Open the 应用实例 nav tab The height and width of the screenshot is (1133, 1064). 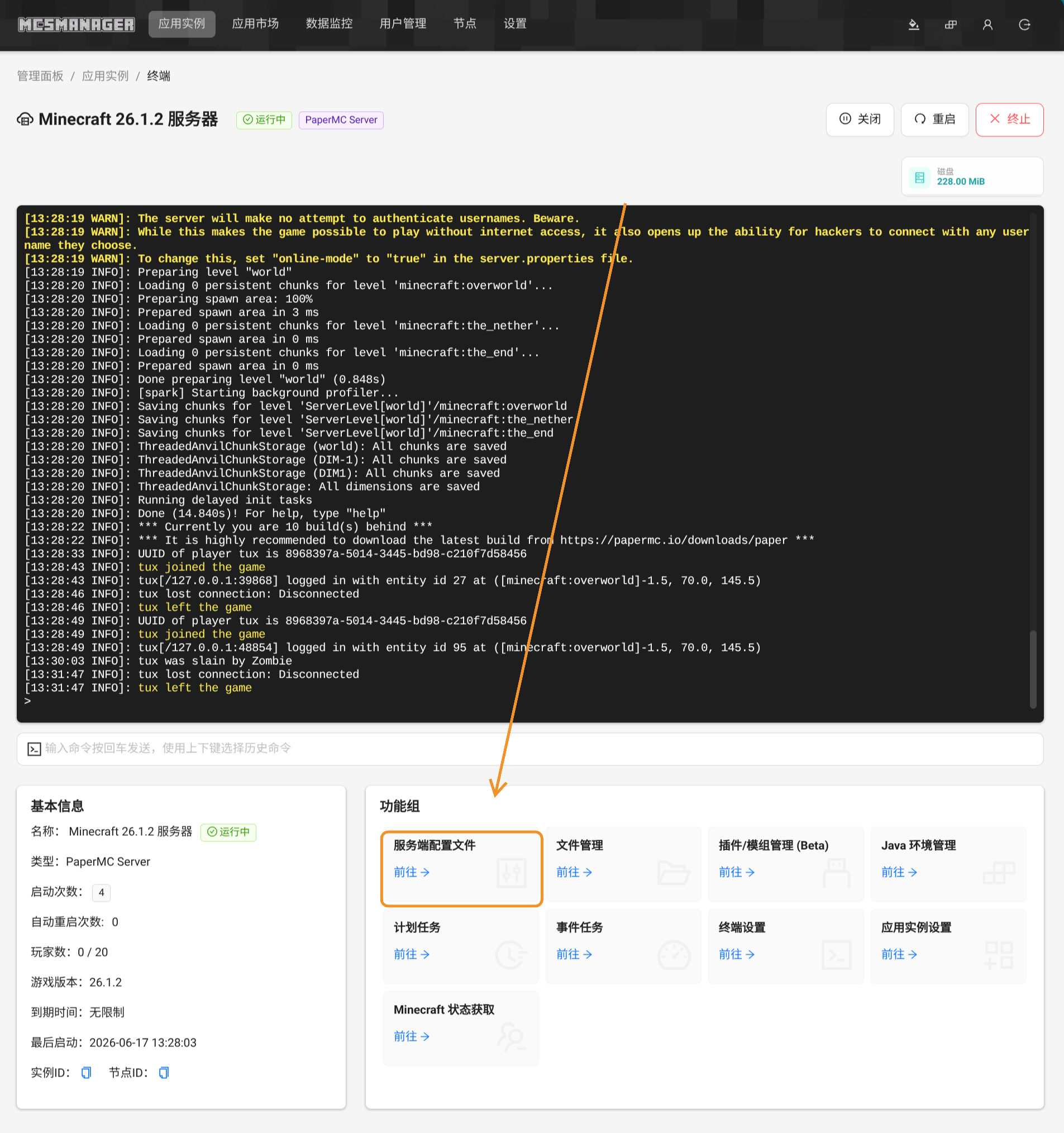point(182,24)
